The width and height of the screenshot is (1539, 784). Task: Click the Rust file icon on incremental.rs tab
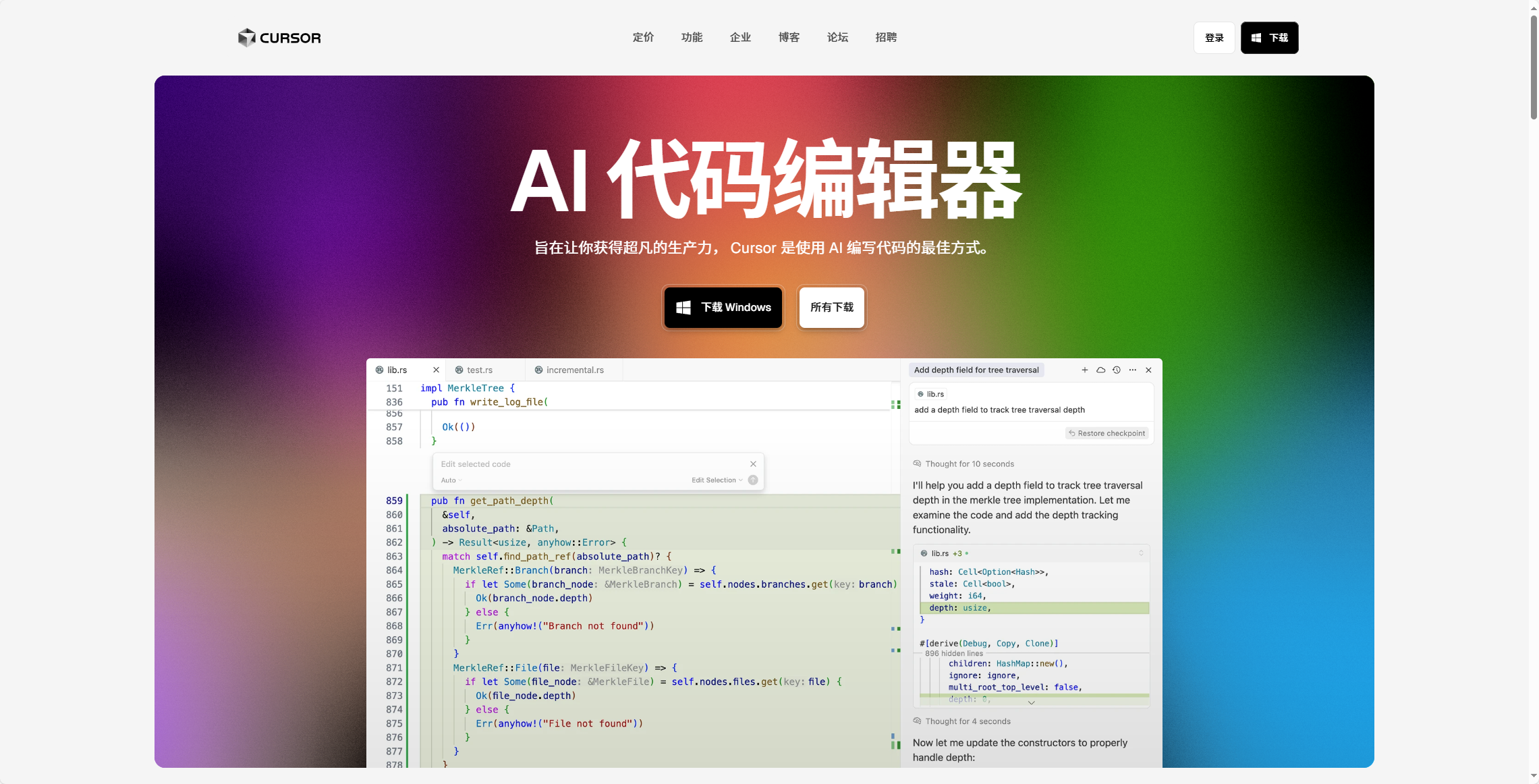pyautogui.click(x=538, y=370)
